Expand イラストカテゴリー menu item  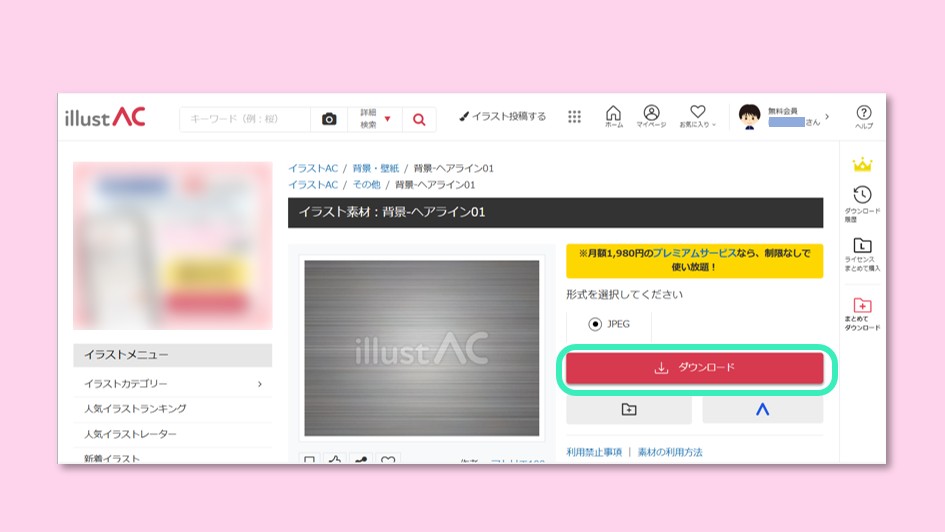[172, 384]
